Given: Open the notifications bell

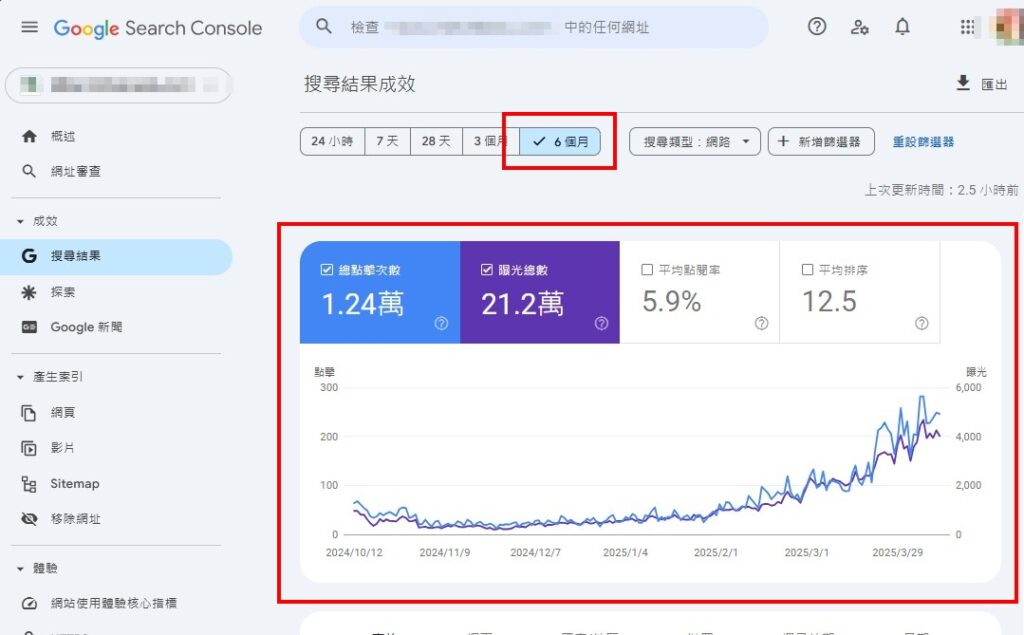Looking at the screenshot, I should pos(902,26).
